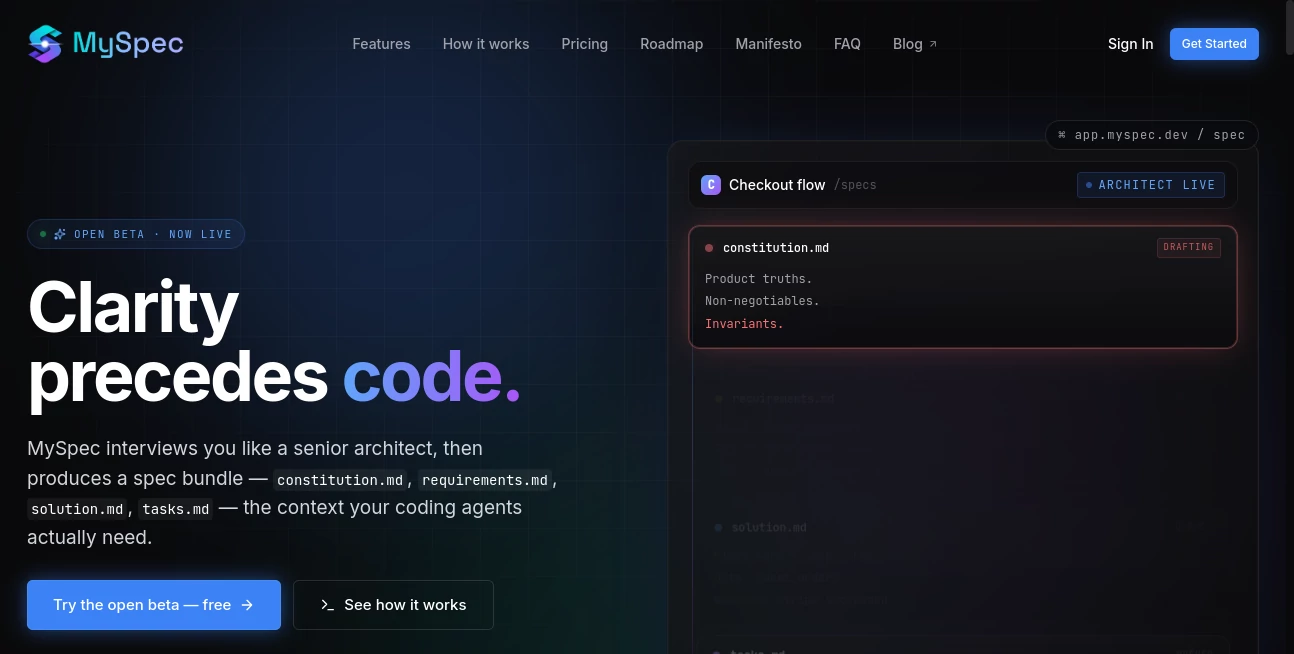Click the Drafting status tag
Screen dimensions: 1294x654
coord(1189,247)
